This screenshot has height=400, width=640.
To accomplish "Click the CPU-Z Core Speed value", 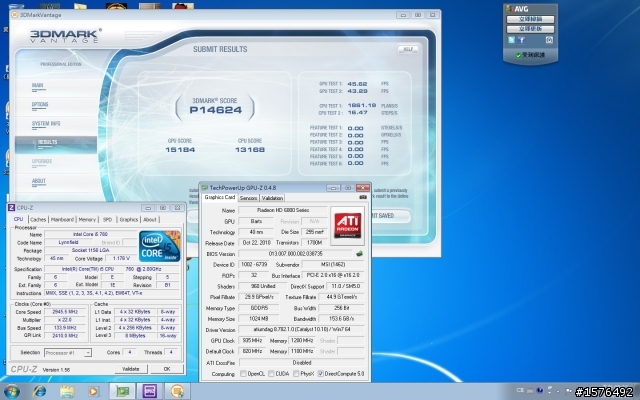I will pos(65,312).
